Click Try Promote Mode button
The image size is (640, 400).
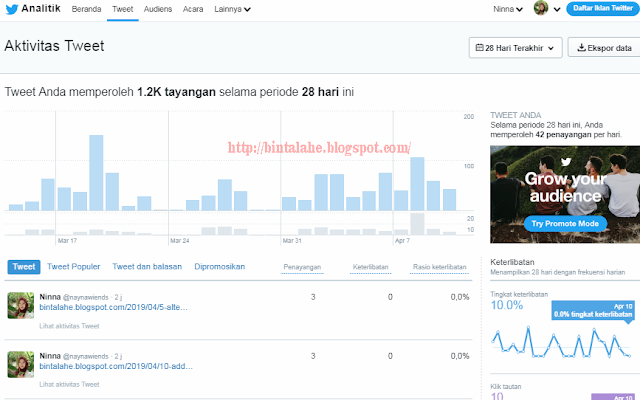pyautogui.click(x=565, y=224)
